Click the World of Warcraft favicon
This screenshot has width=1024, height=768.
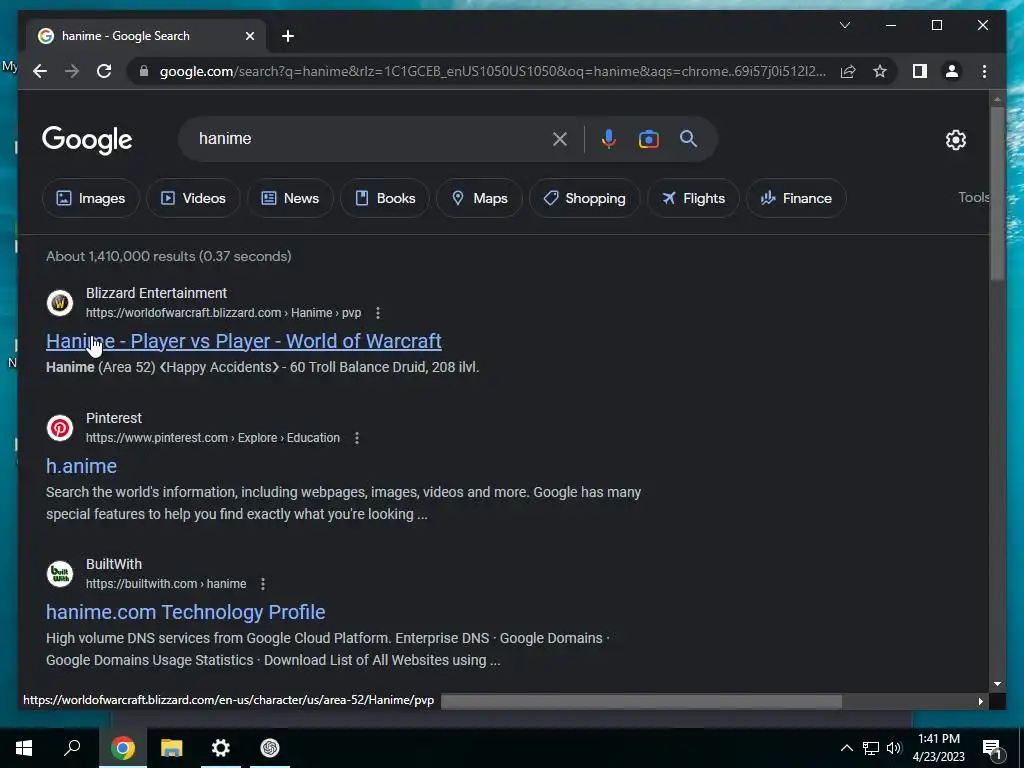(x=59, y=302)
